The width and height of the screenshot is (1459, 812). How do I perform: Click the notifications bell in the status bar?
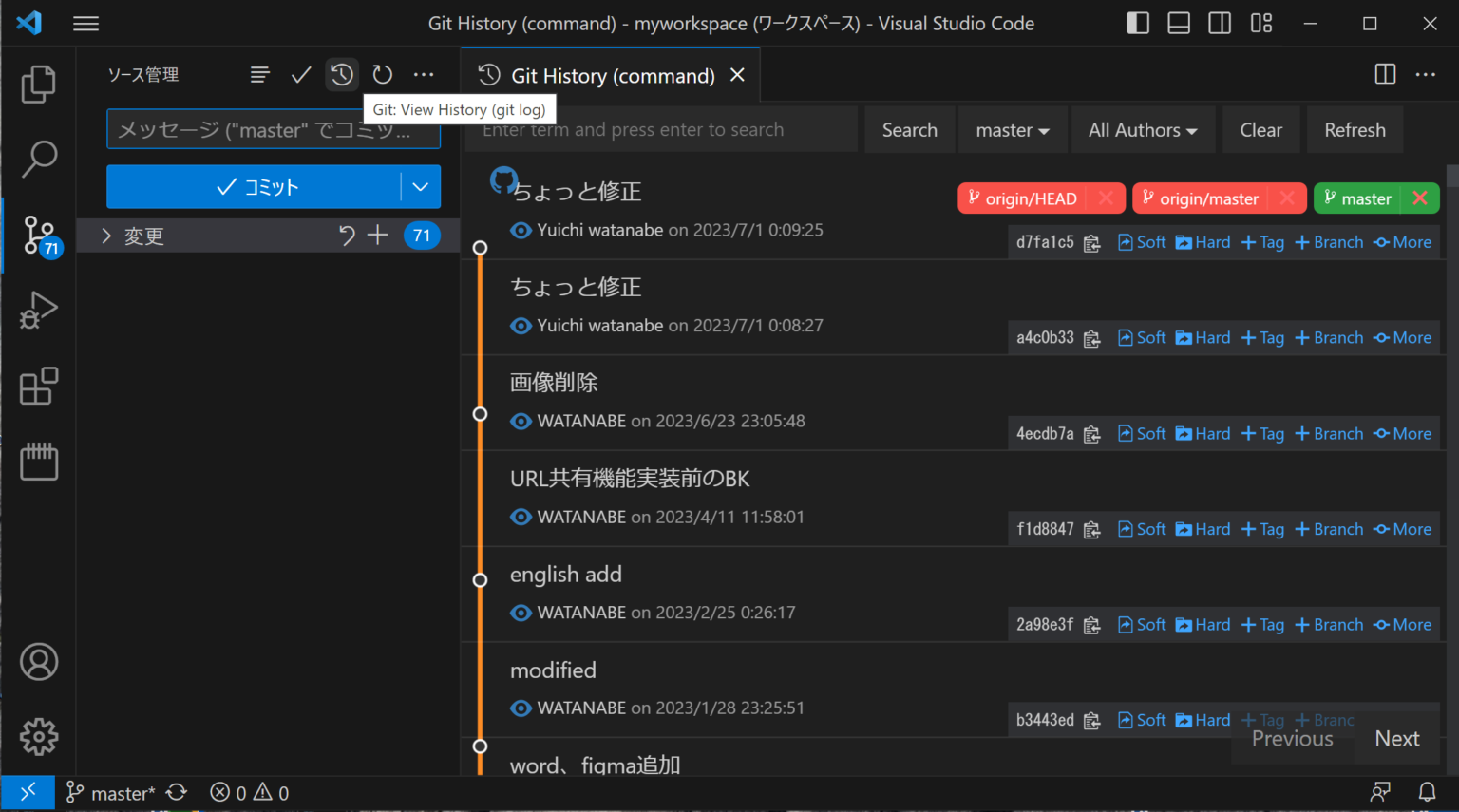(x=1427, y=791)
